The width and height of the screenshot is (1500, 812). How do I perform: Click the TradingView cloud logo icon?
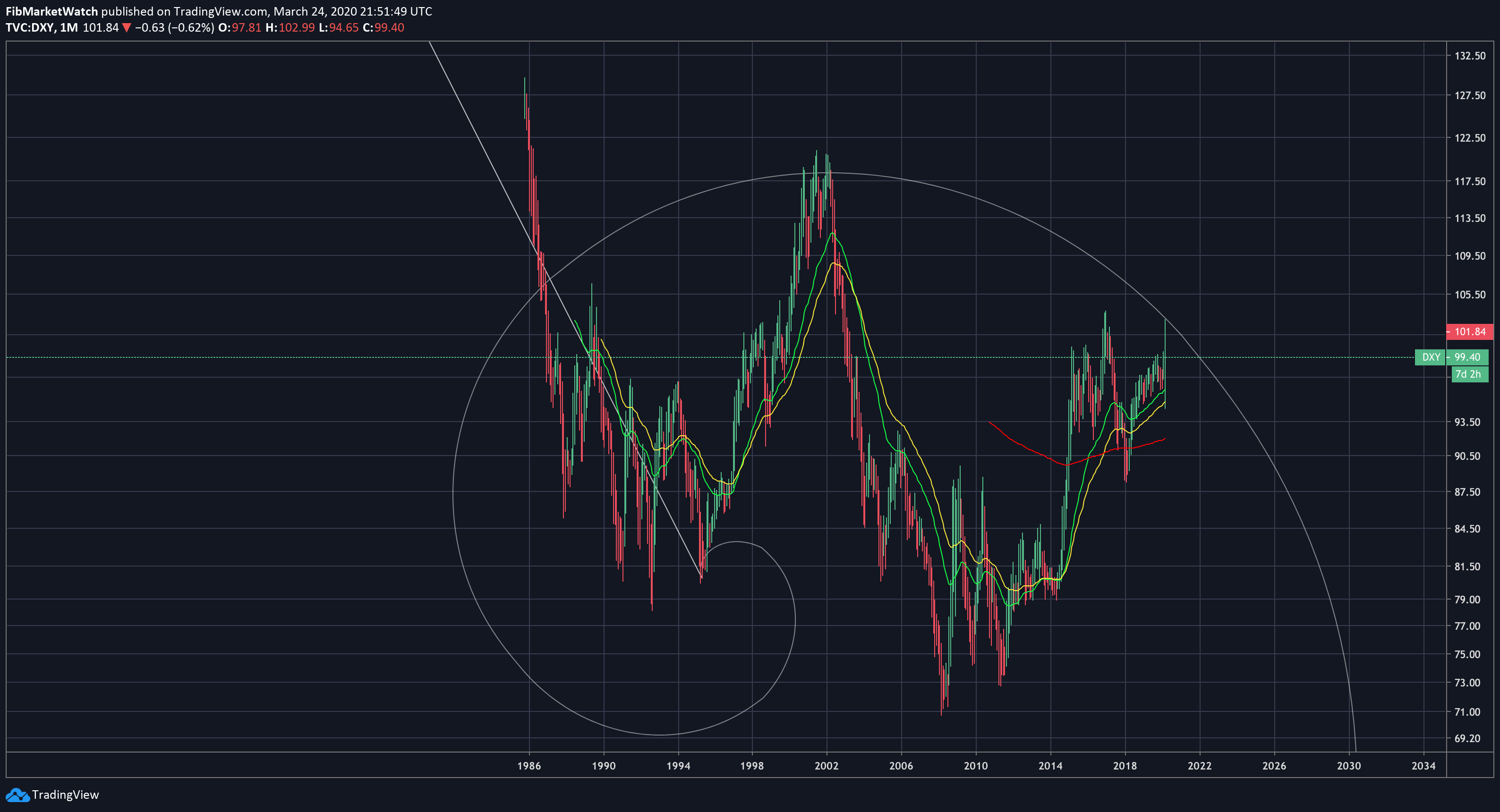click(17, 795)
